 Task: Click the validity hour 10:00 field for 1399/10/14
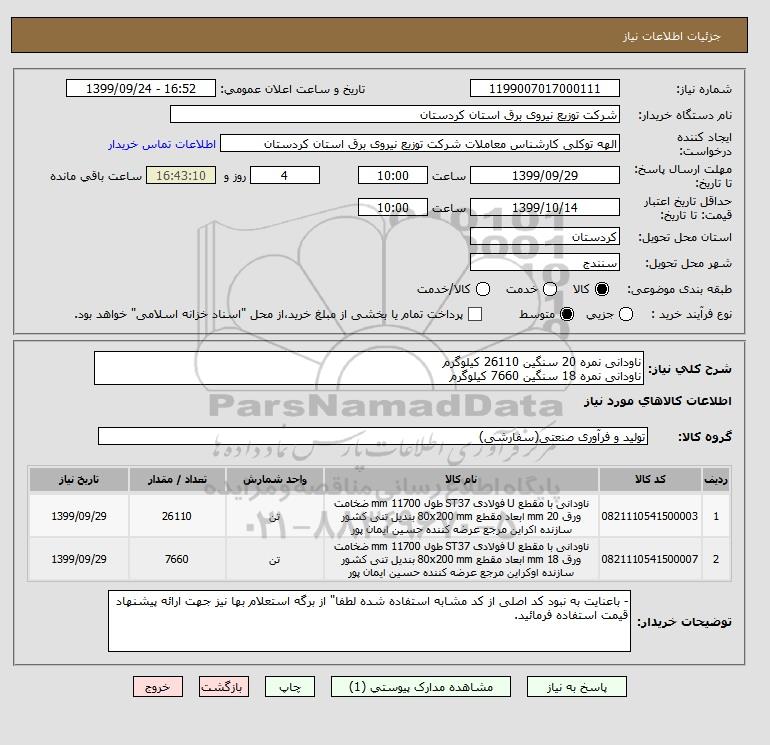(393, 207)
